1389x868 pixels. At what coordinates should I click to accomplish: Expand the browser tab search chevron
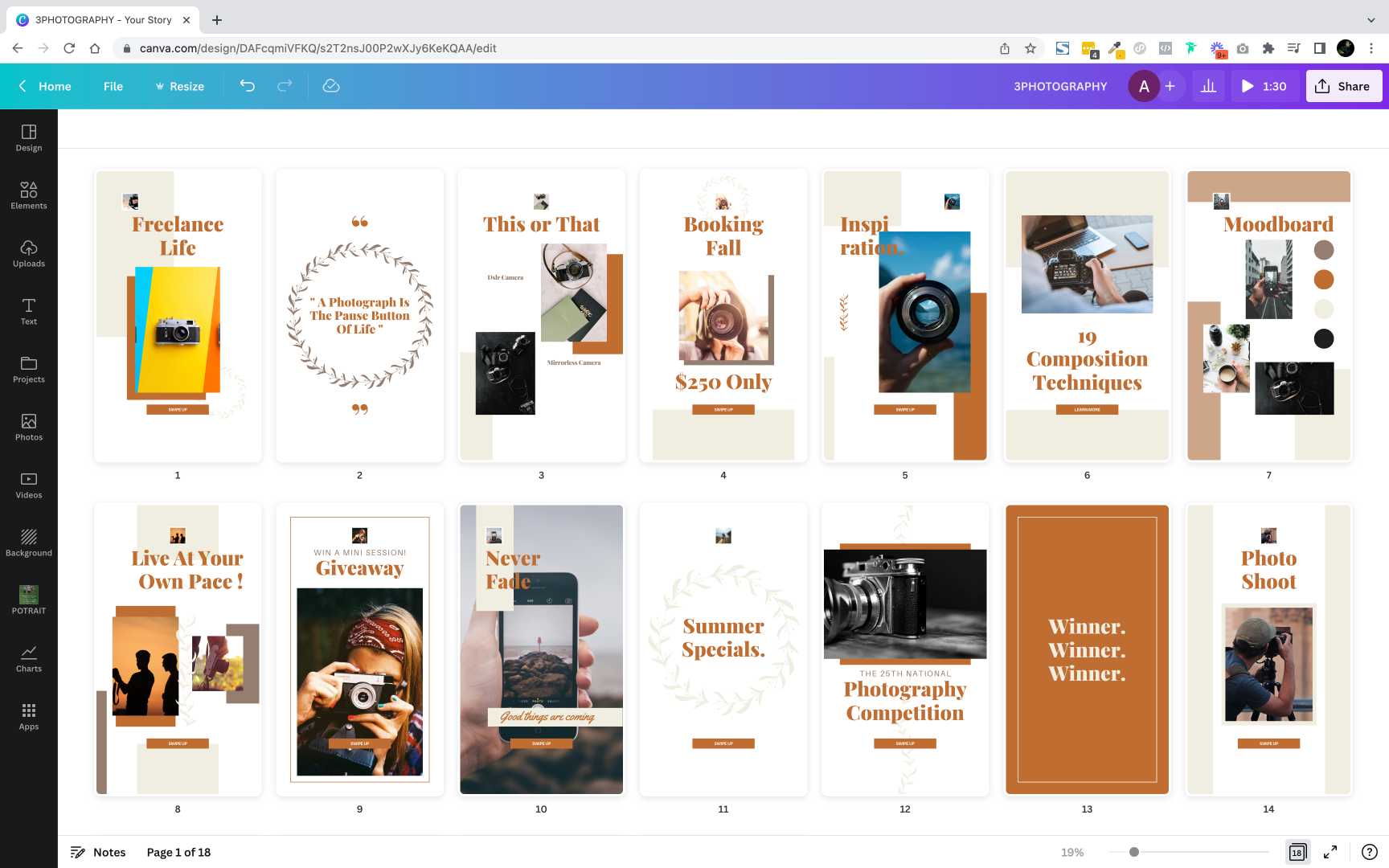click(x=1371, y=20)
